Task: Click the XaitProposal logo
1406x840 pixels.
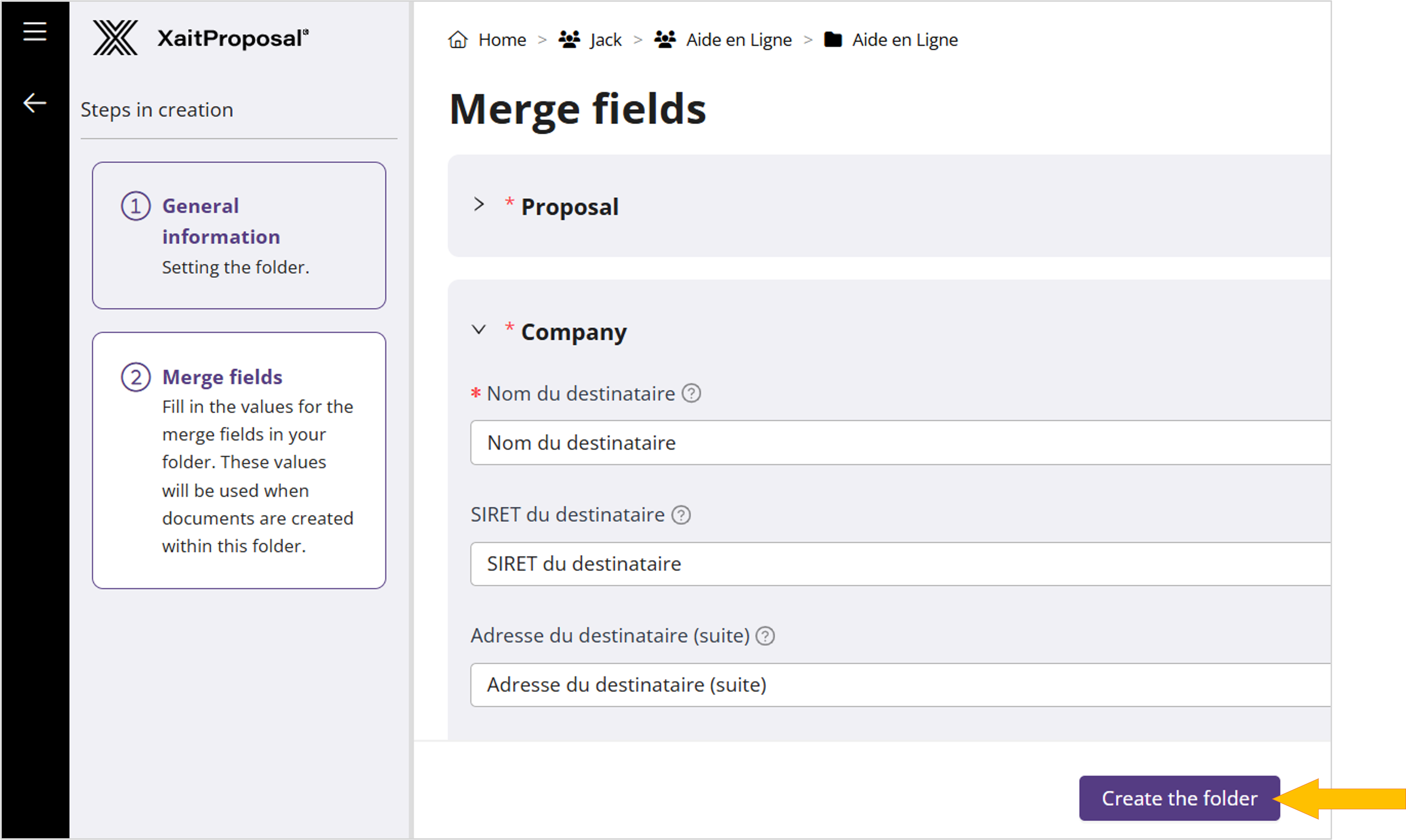Action: 200,38
